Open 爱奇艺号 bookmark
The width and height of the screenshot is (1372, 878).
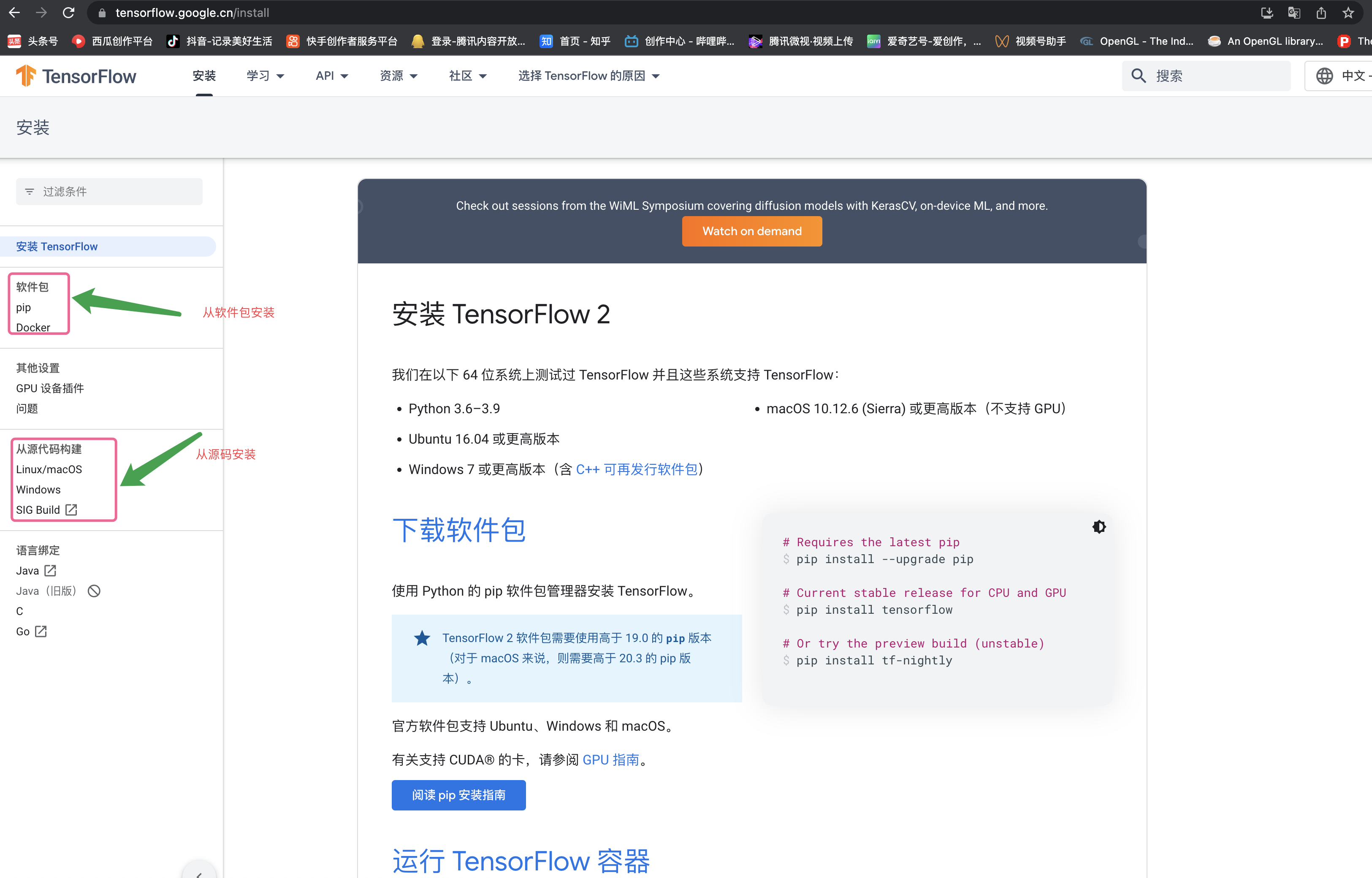(924, 41)
